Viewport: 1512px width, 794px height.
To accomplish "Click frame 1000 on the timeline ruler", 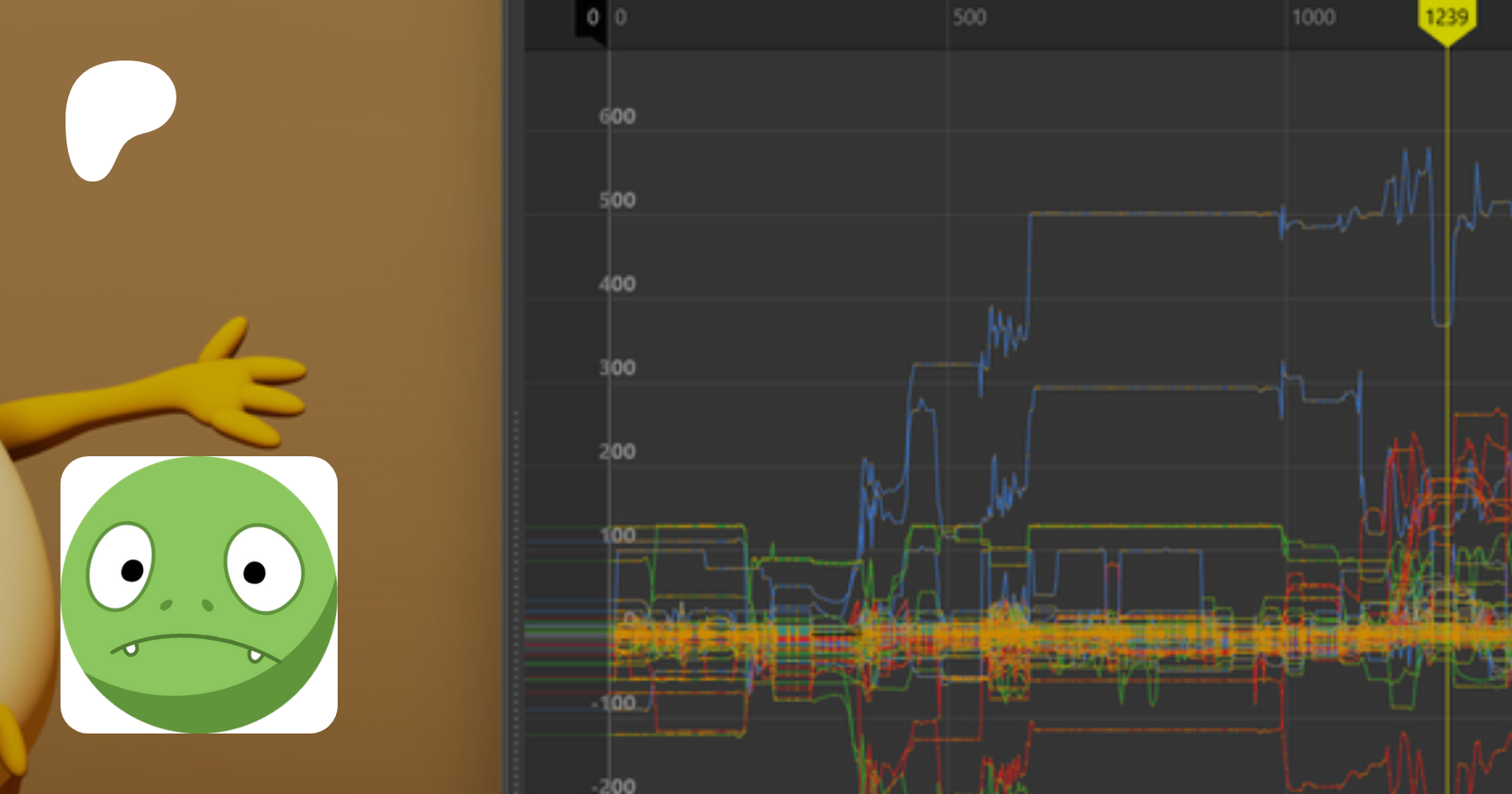I will (x=1313, y=18).
